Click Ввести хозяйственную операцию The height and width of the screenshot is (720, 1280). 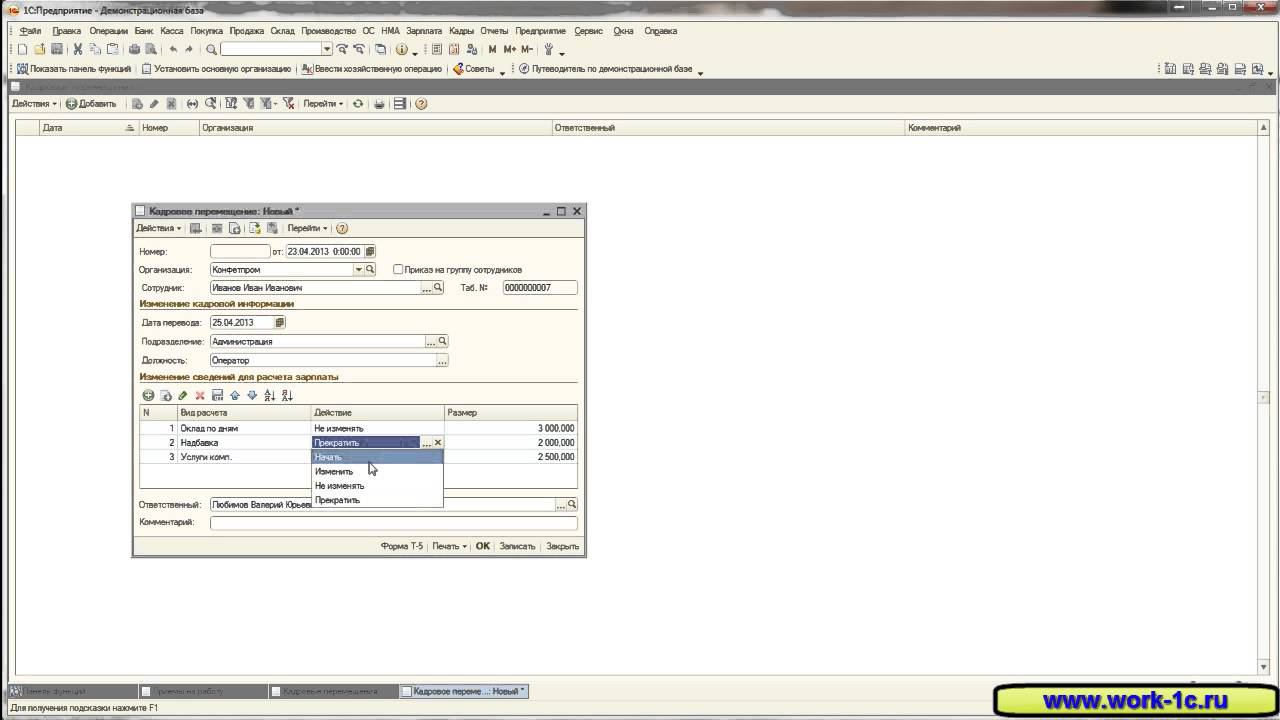371,69
